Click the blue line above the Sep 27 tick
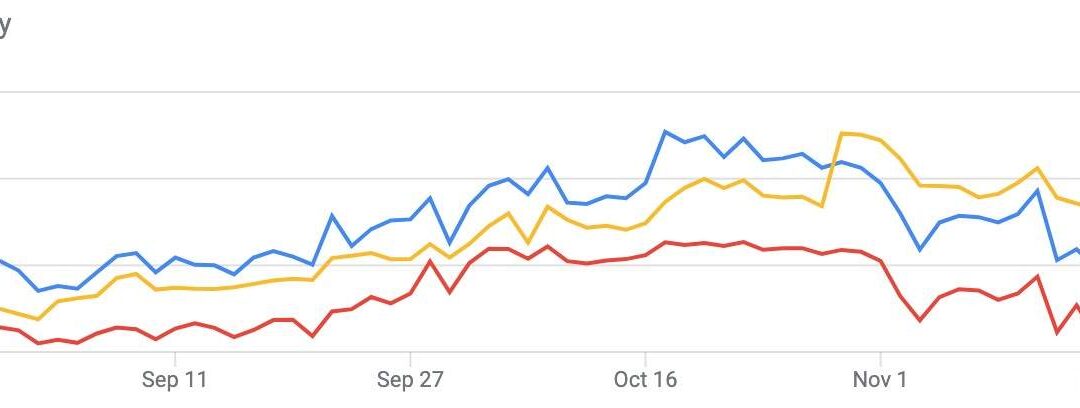 pyautogui.click(x=410, y=219)
